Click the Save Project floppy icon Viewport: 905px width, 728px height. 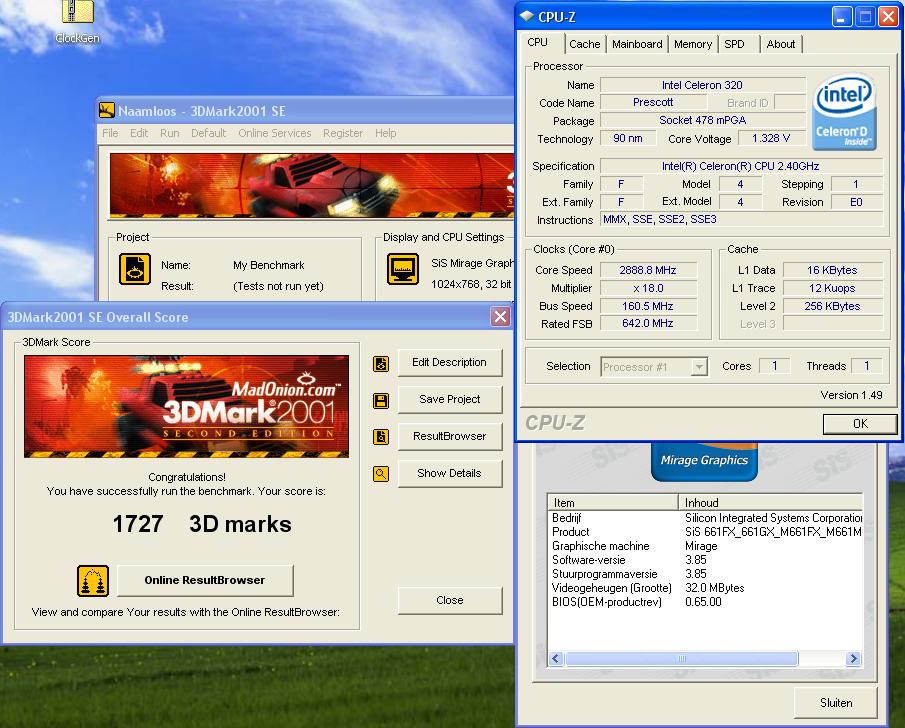pyautogui.click(x=381, y=401)
